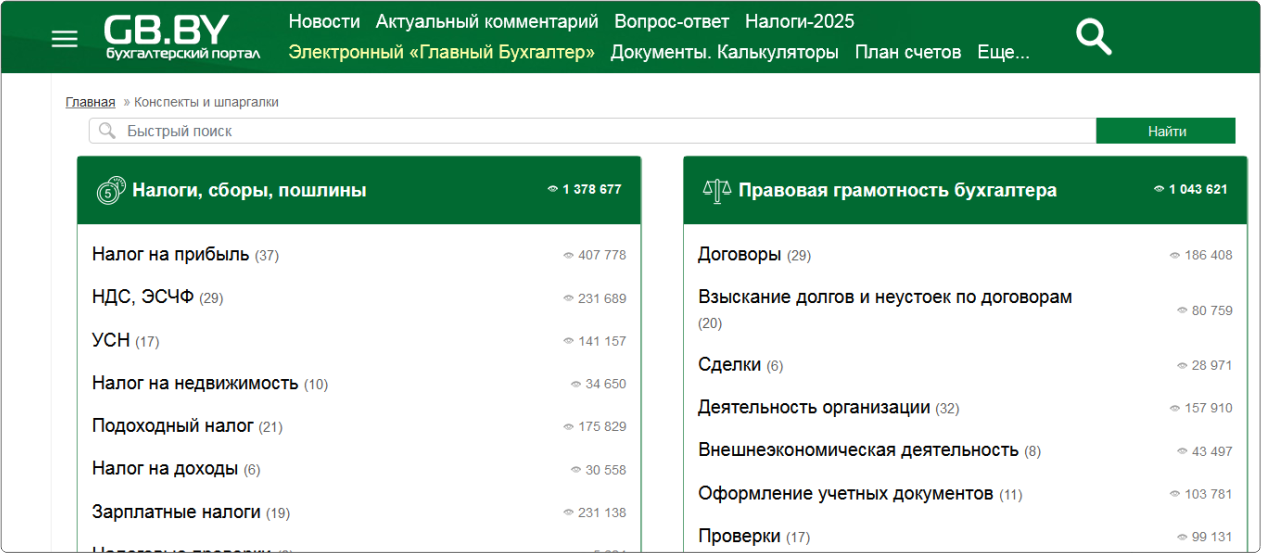The image size is (1261, 553).
Task: Open Электронный «Главный Бухгалтер» menu item
Action: click(x=441, y=52)
